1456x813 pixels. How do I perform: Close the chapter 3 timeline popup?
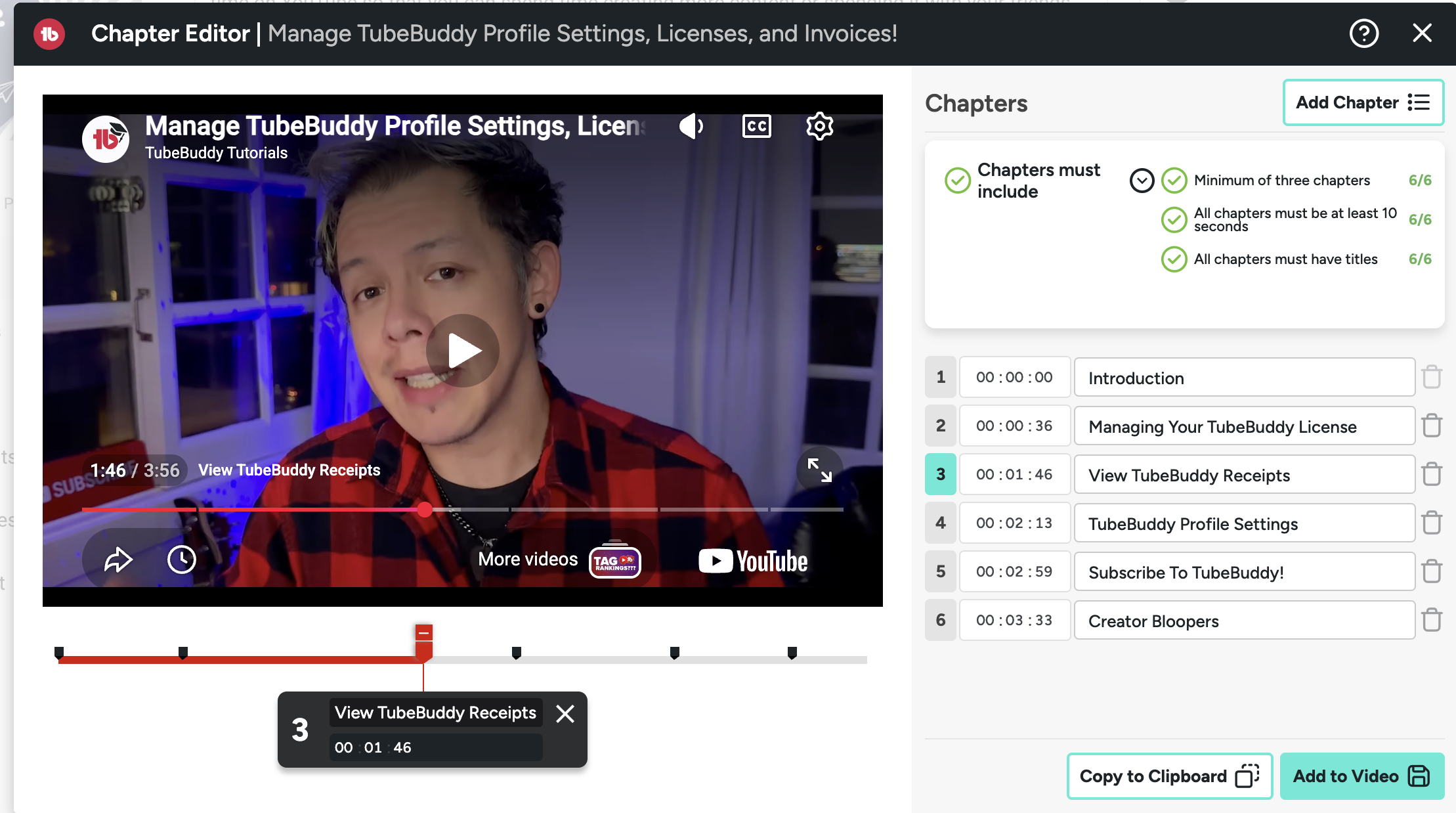(x=565, y=714)
